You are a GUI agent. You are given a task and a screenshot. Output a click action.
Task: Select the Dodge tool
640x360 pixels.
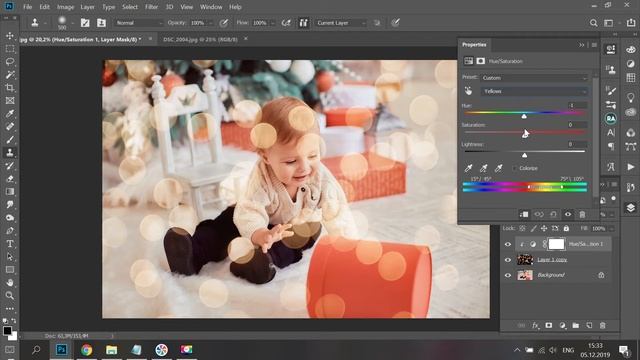10,218
